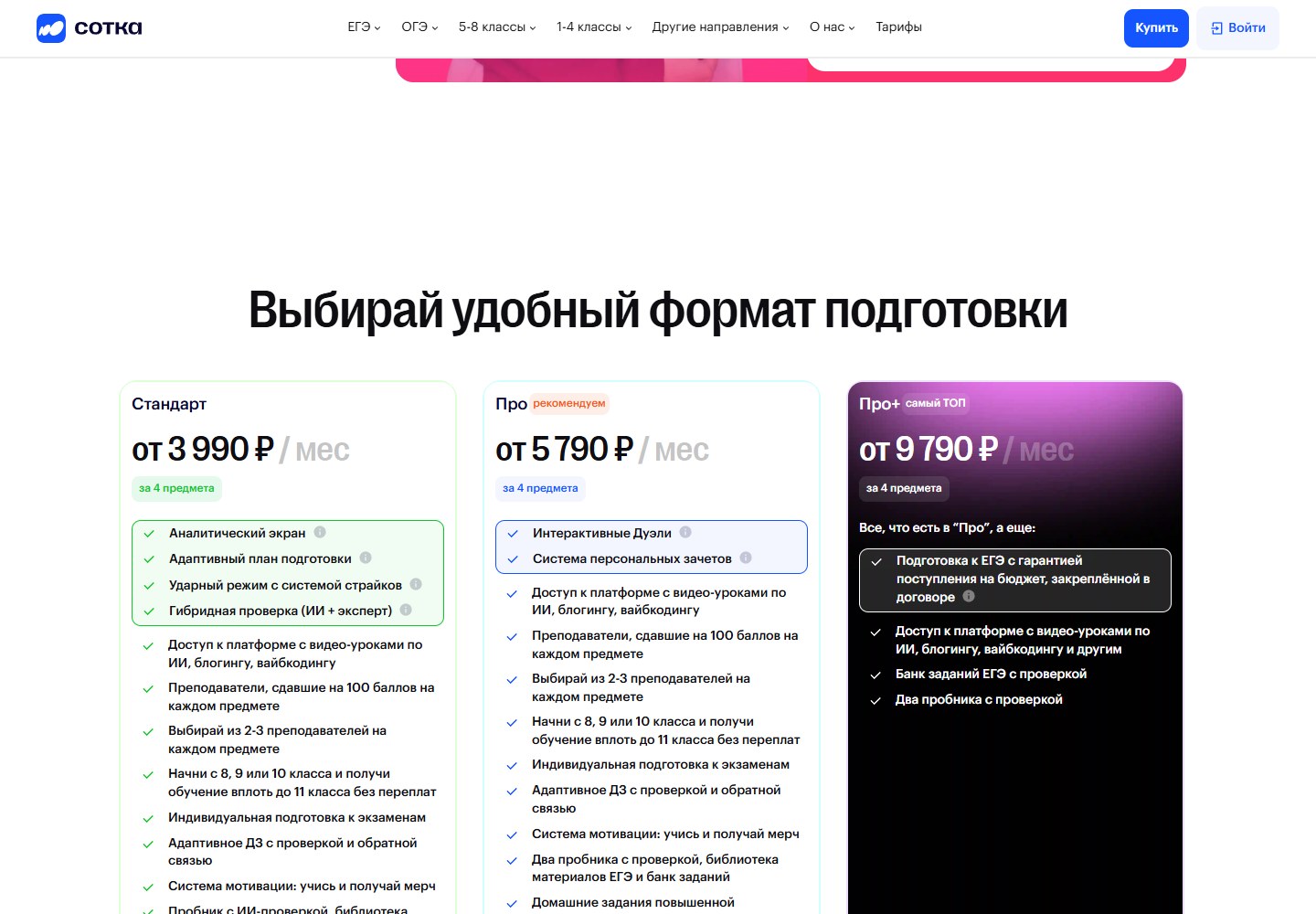
Task: Click Два пробника с проверкой, библиотека item
Action: [655, 867]
